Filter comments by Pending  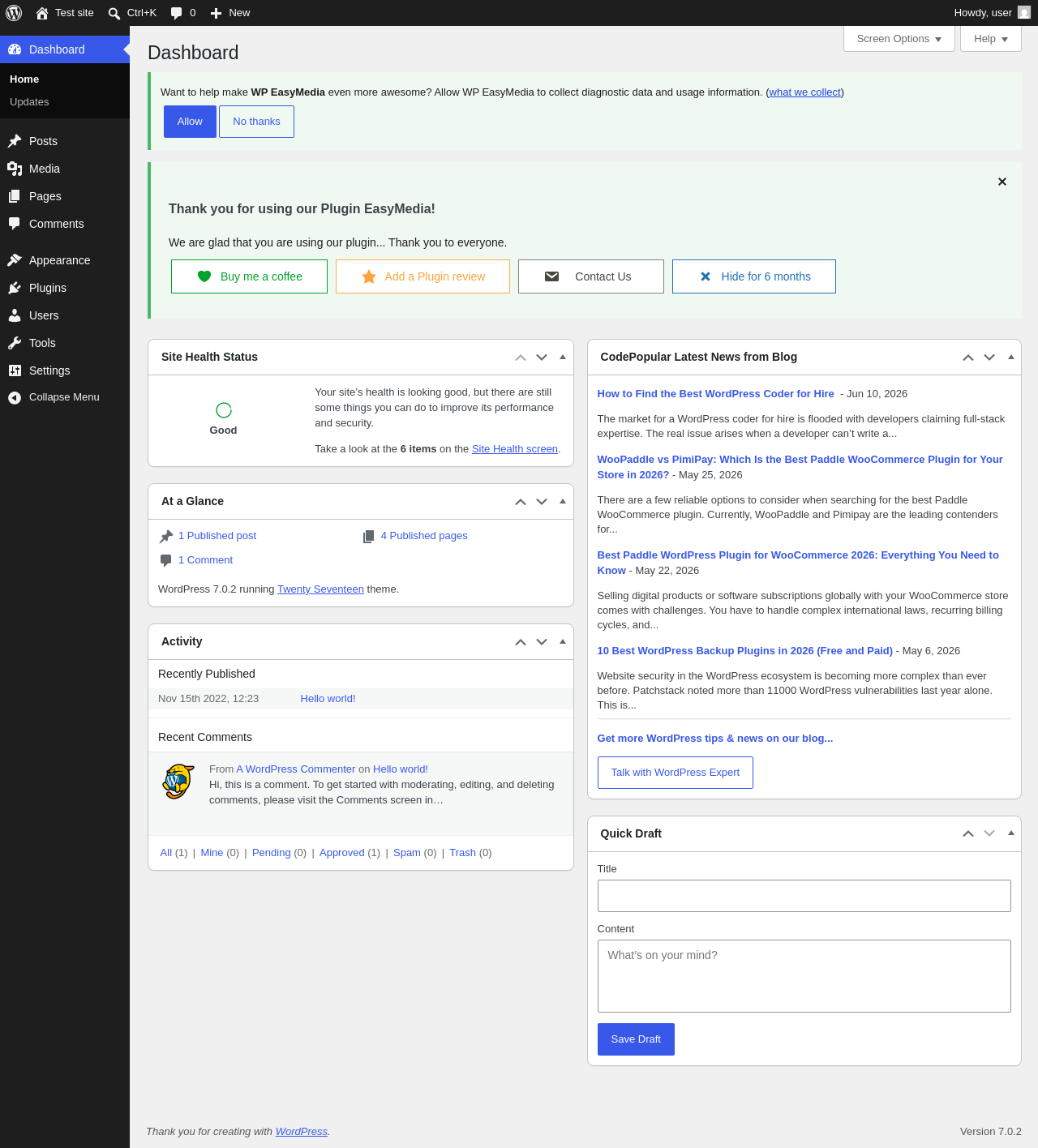click(x=272, y=853)
